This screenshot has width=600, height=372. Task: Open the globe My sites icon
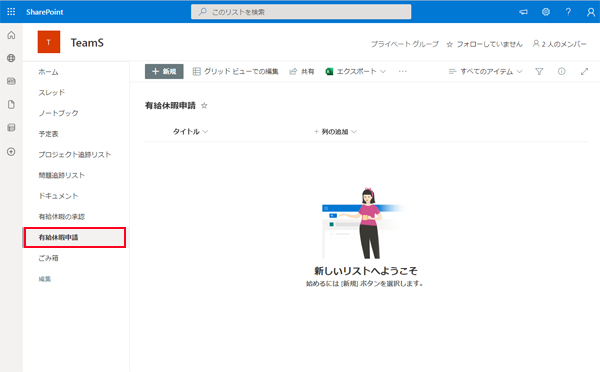coord(11,58)
